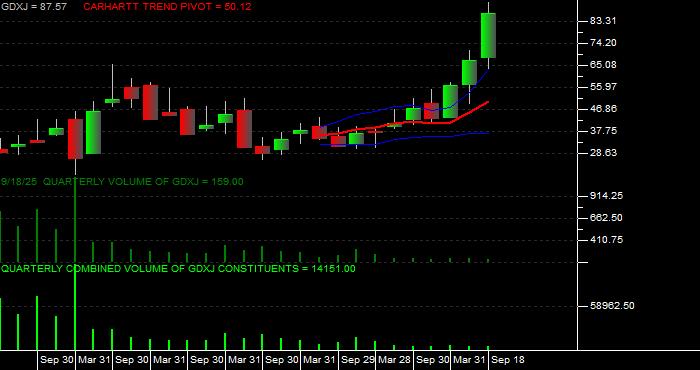This screenshot has width=700, height=370.
Task: Click the Mar 28 date label
Action: (395, 360)
